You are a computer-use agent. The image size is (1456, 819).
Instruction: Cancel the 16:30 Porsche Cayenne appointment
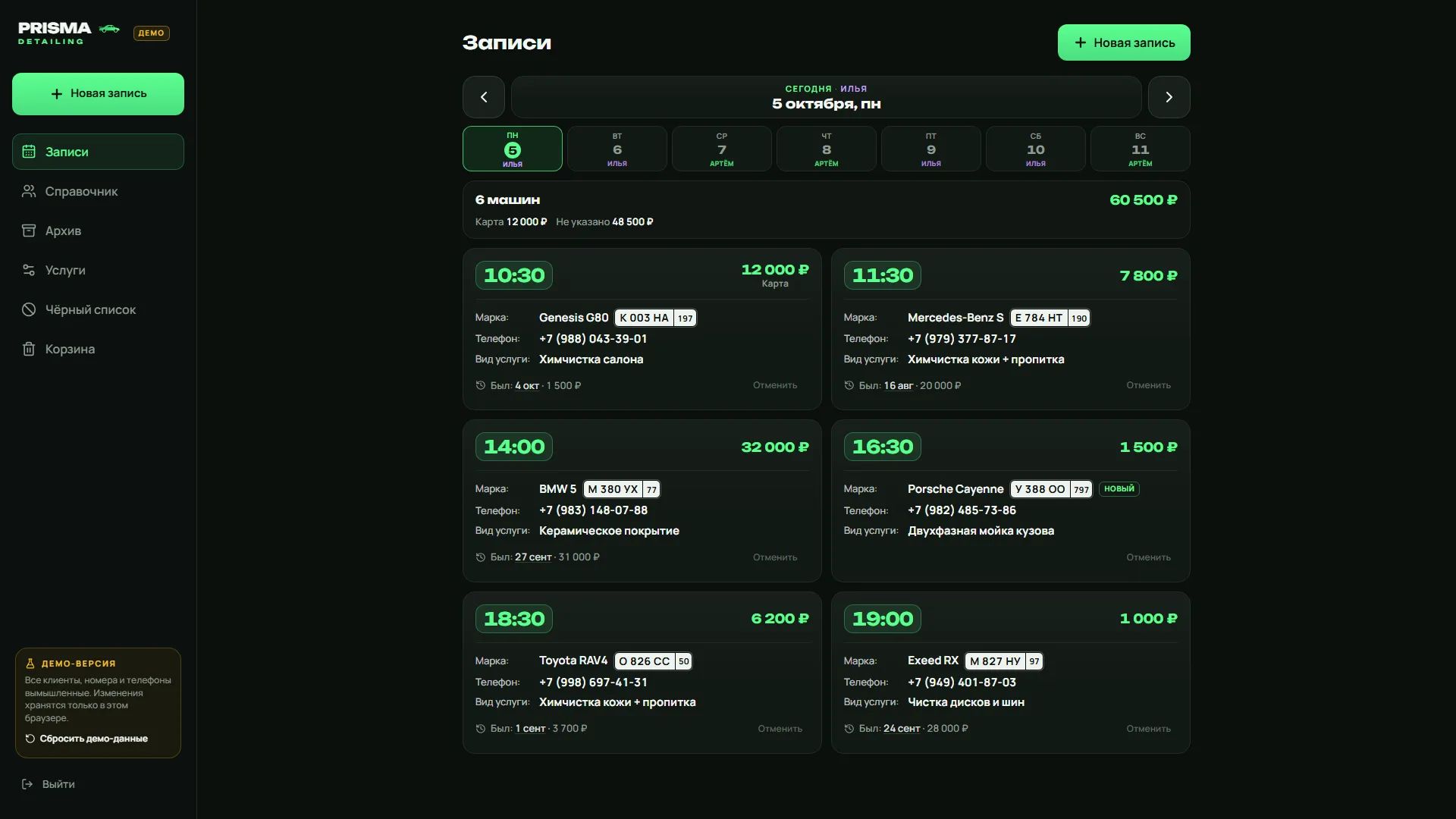click(1148, 557)
